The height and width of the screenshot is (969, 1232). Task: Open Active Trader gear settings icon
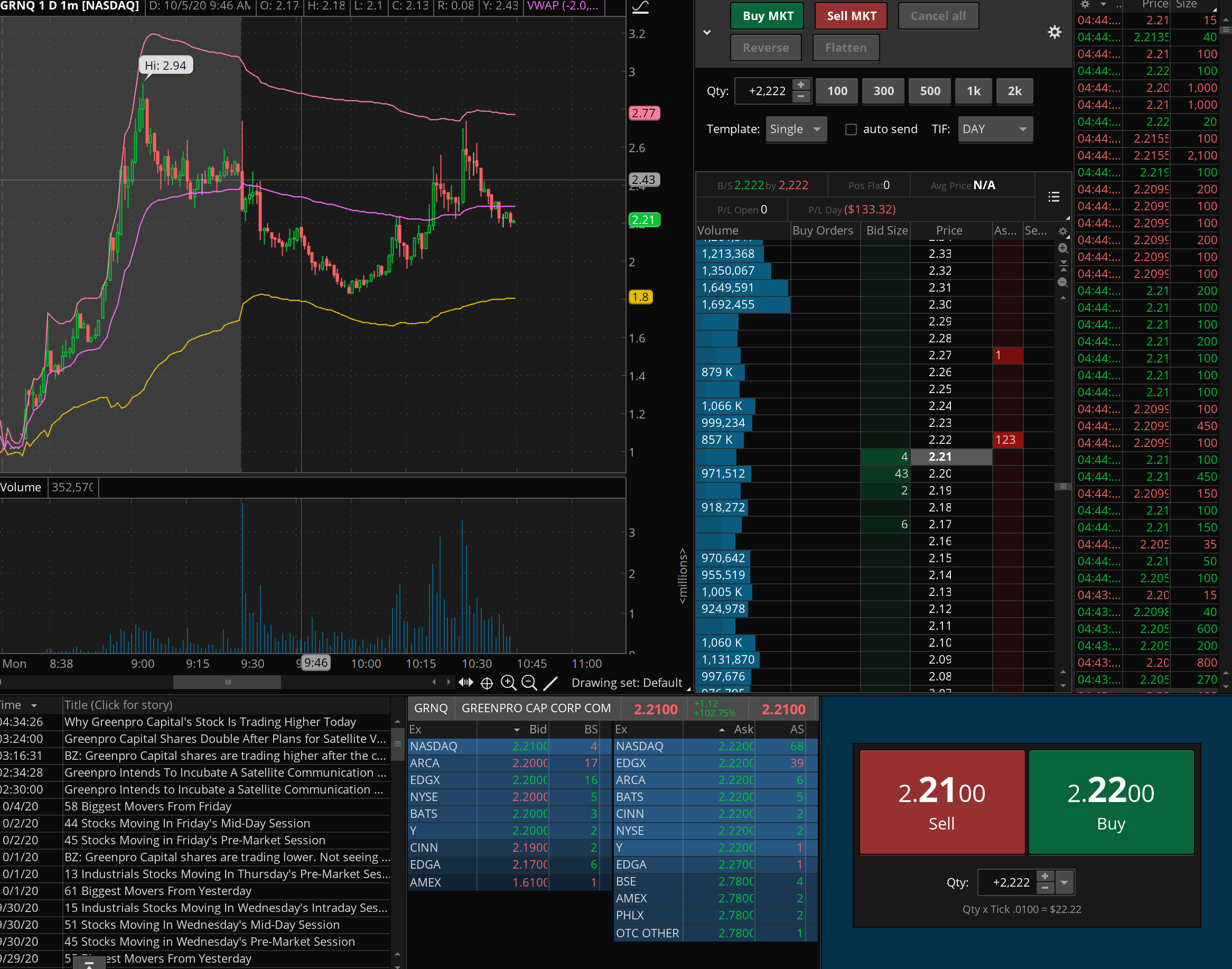1054,32
